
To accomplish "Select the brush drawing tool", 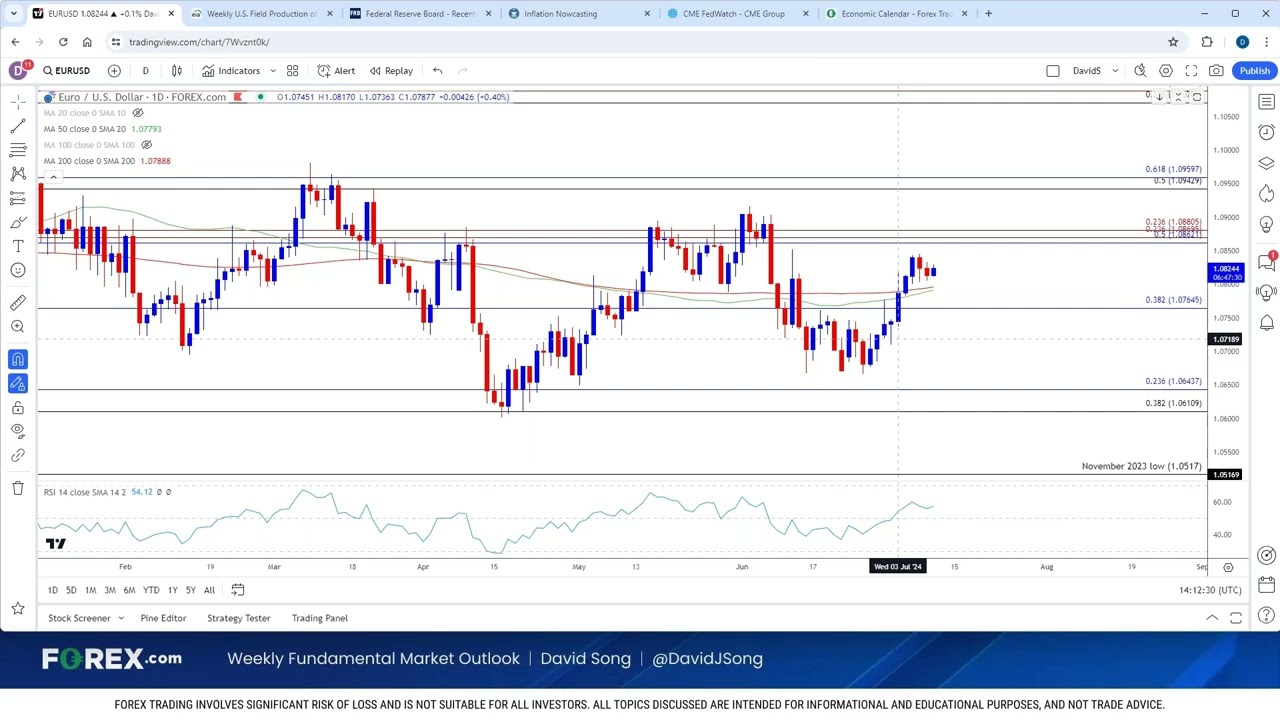I will pos(18,222).
